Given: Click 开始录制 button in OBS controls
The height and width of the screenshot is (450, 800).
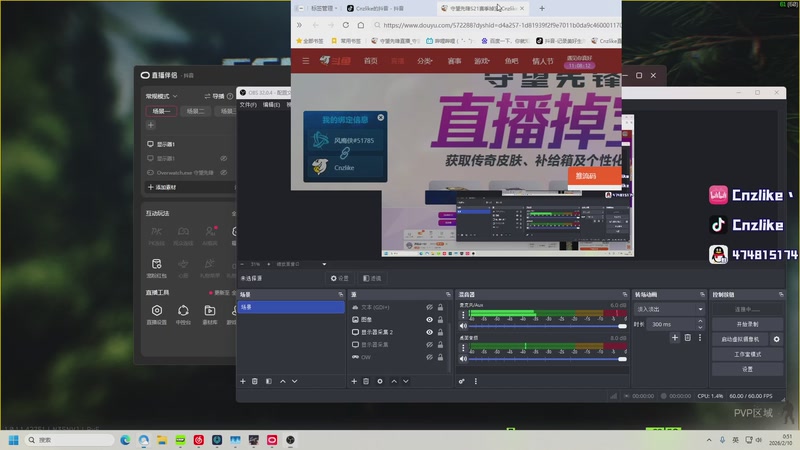Looking at the screenshot, I should click(x=747, y=324).
